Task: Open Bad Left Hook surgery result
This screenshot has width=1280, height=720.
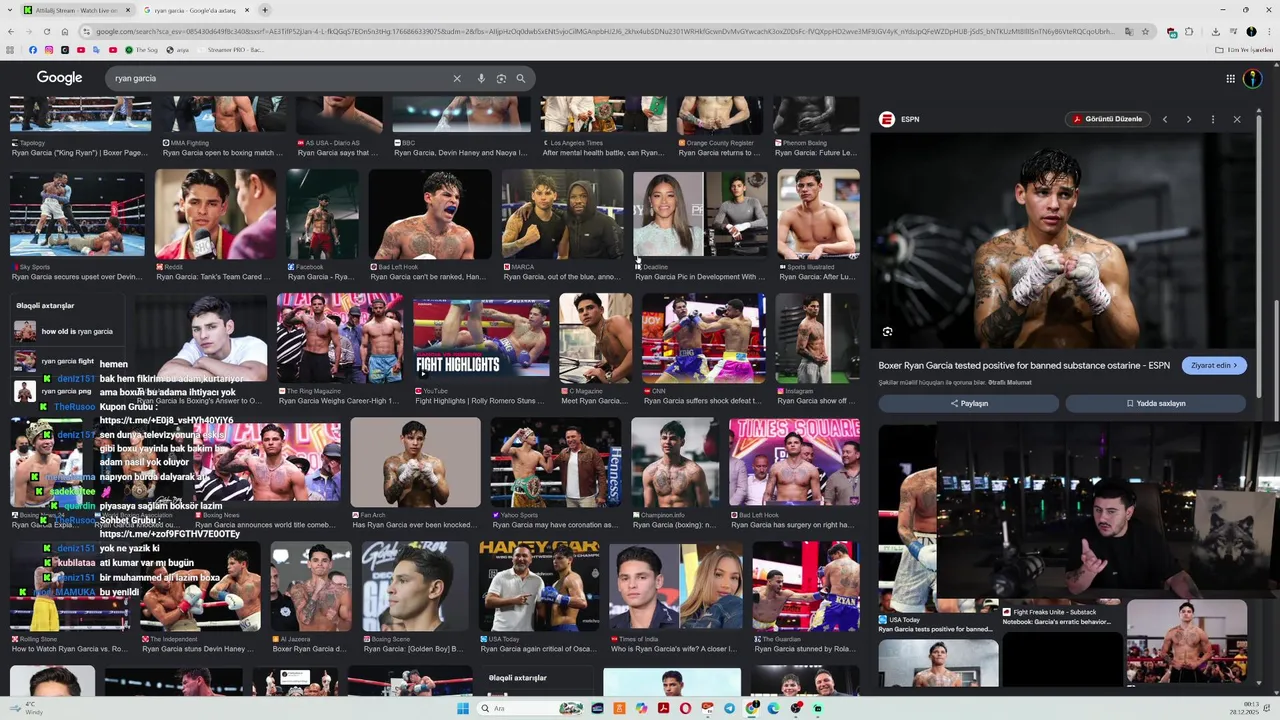Action: 794,462
